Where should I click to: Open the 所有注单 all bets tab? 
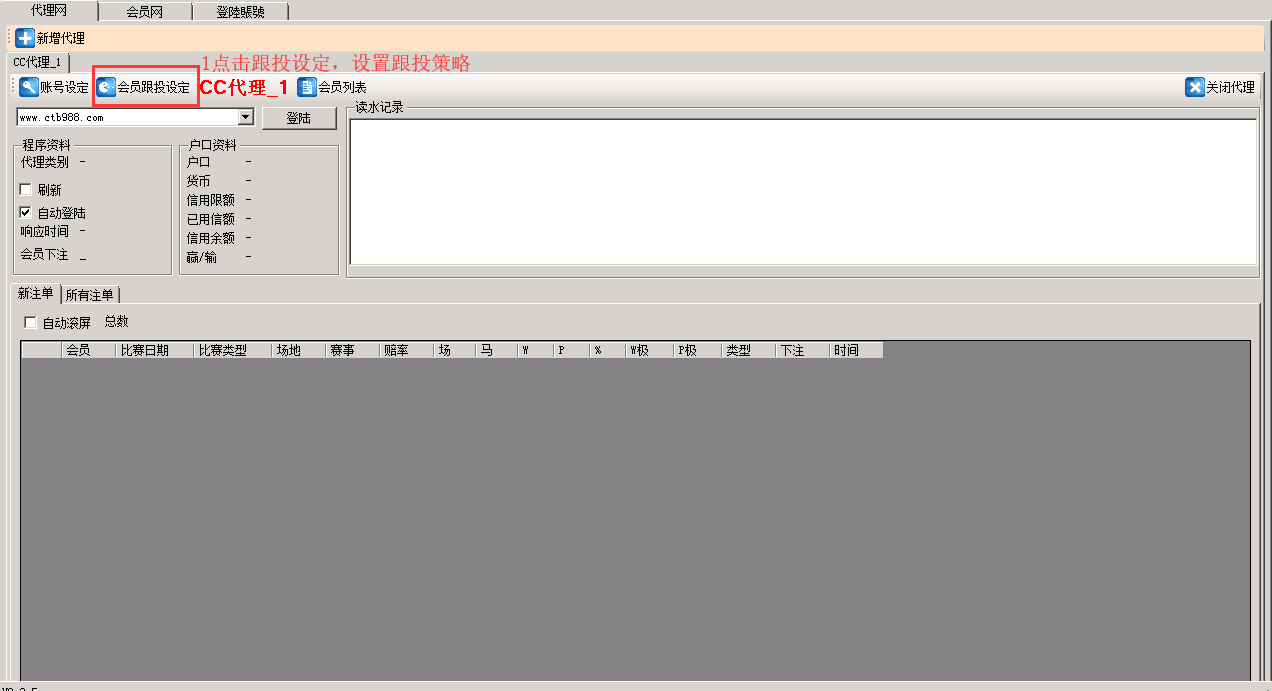coord(90,295)
